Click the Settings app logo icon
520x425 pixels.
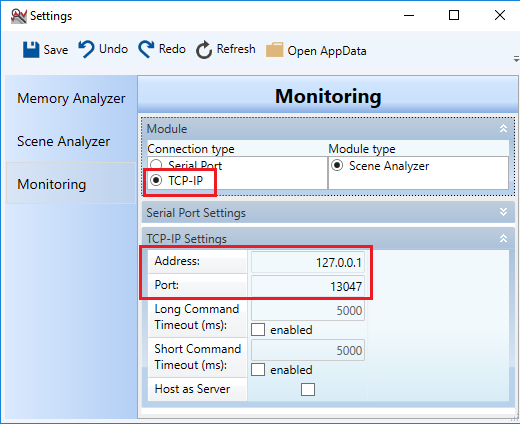(x=18, y=16)
